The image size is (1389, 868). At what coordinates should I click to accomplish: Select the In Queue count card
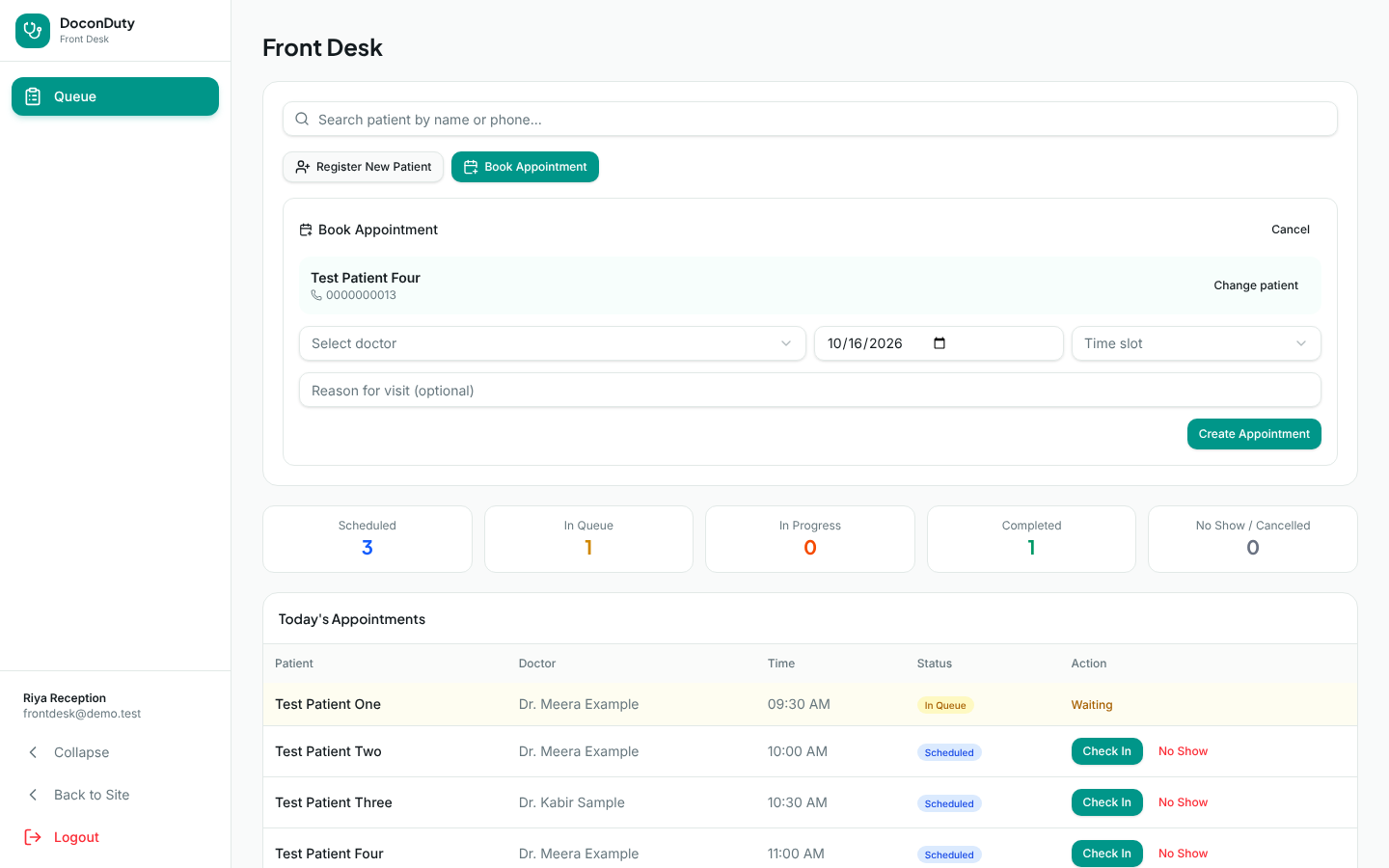point(588,539)
